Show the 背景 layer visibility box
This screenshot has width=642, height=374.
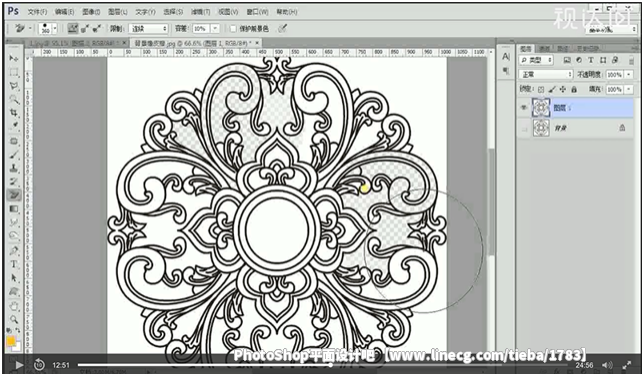click(x=524, y=129)
